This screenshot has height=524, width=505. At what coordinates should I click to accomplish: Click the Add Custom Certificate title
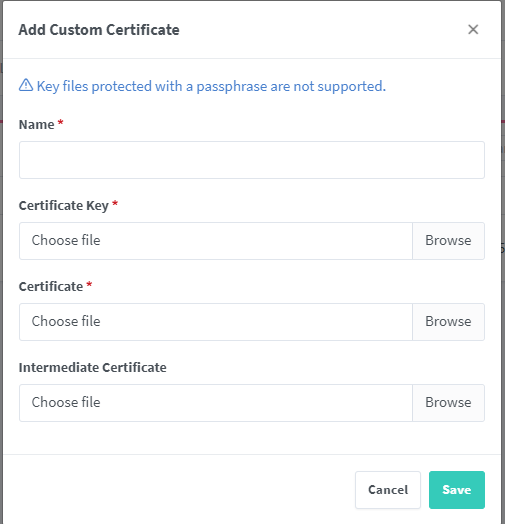(99, 30)
